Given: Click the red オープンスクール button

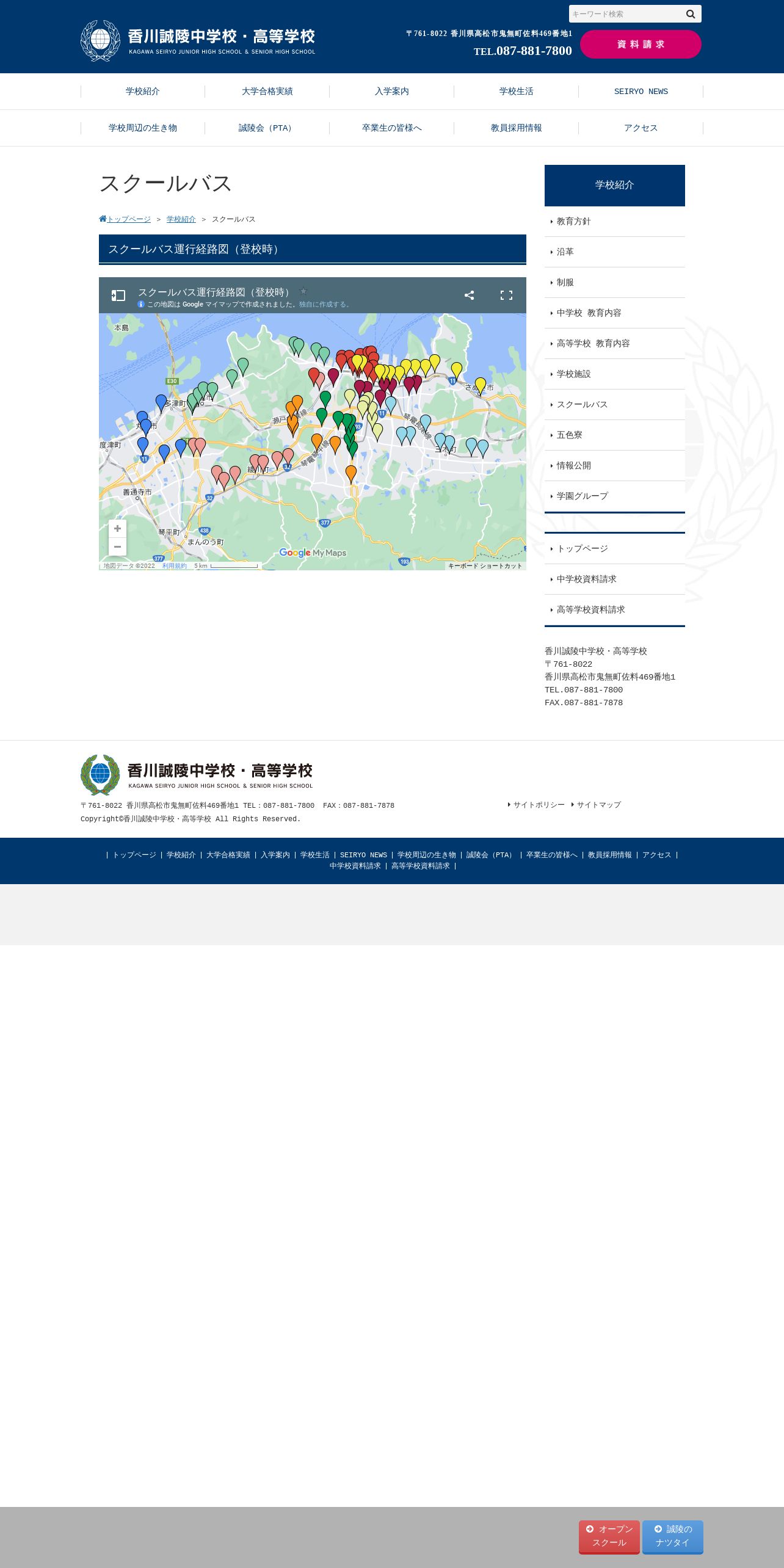Looking at the screenshot, I should 609,1536.
